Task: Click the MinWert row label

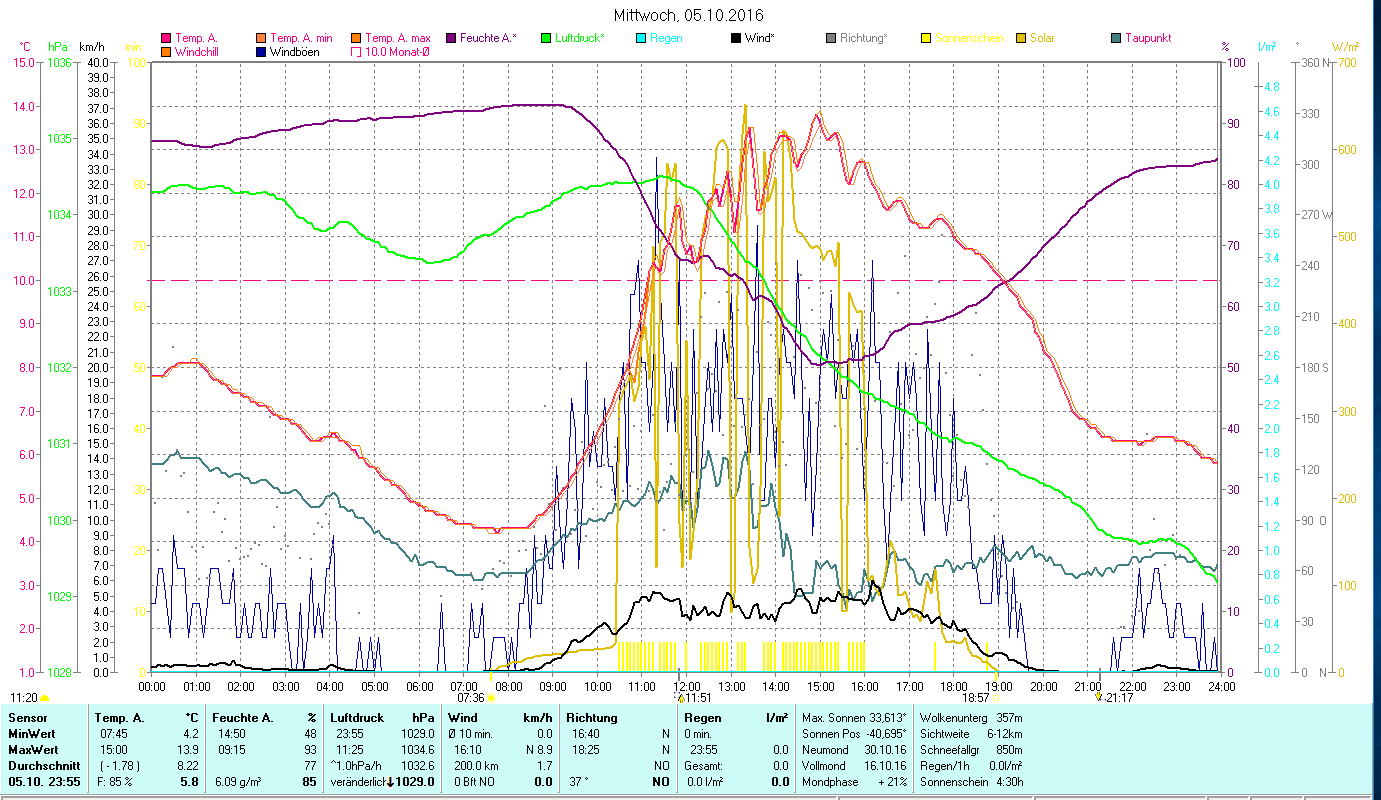Action: pos(30,734)
